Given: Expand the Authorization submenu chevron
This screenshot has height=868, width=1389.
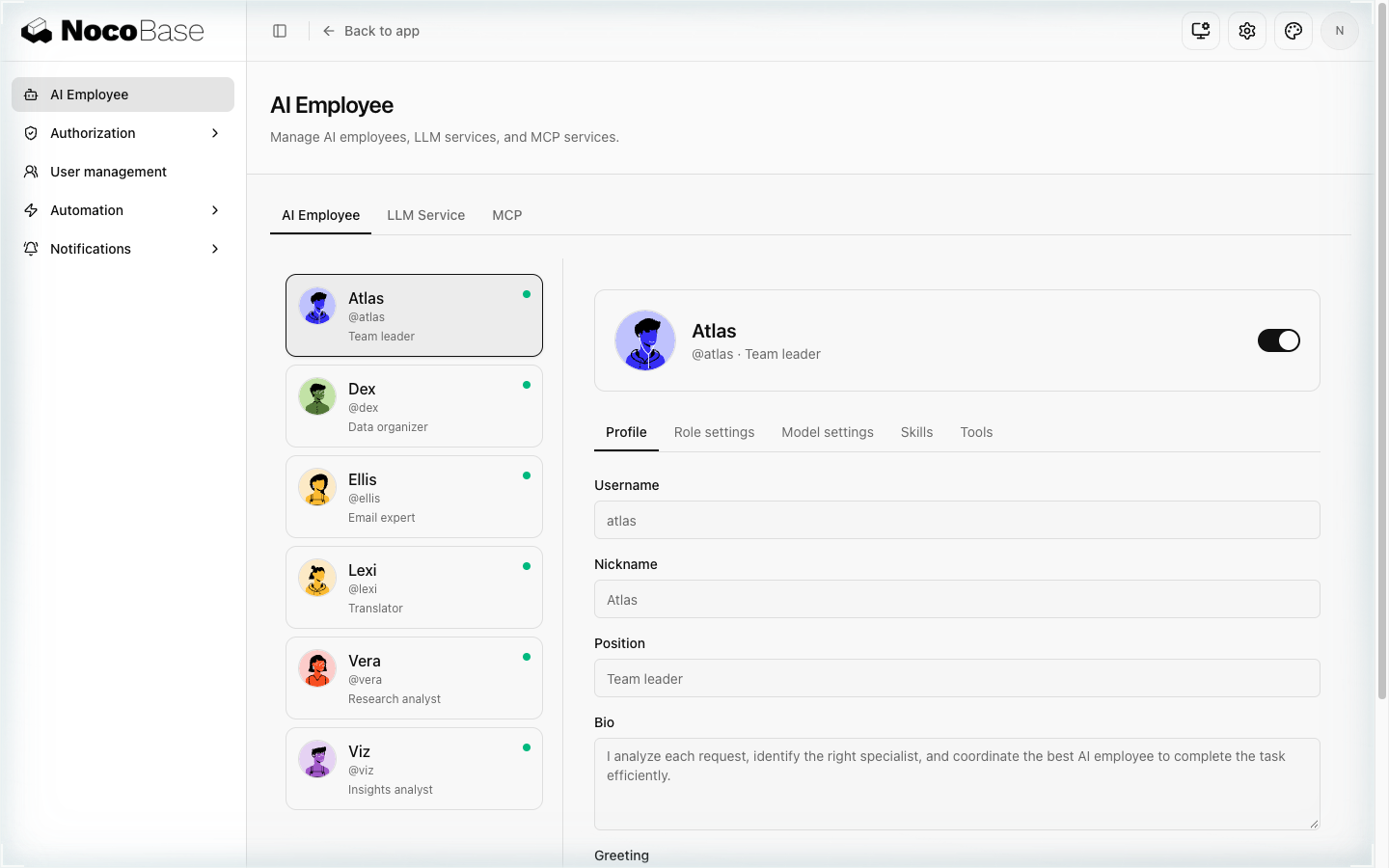Looking at the screenshot, I should pyautogui.click(x=215, y=133).
